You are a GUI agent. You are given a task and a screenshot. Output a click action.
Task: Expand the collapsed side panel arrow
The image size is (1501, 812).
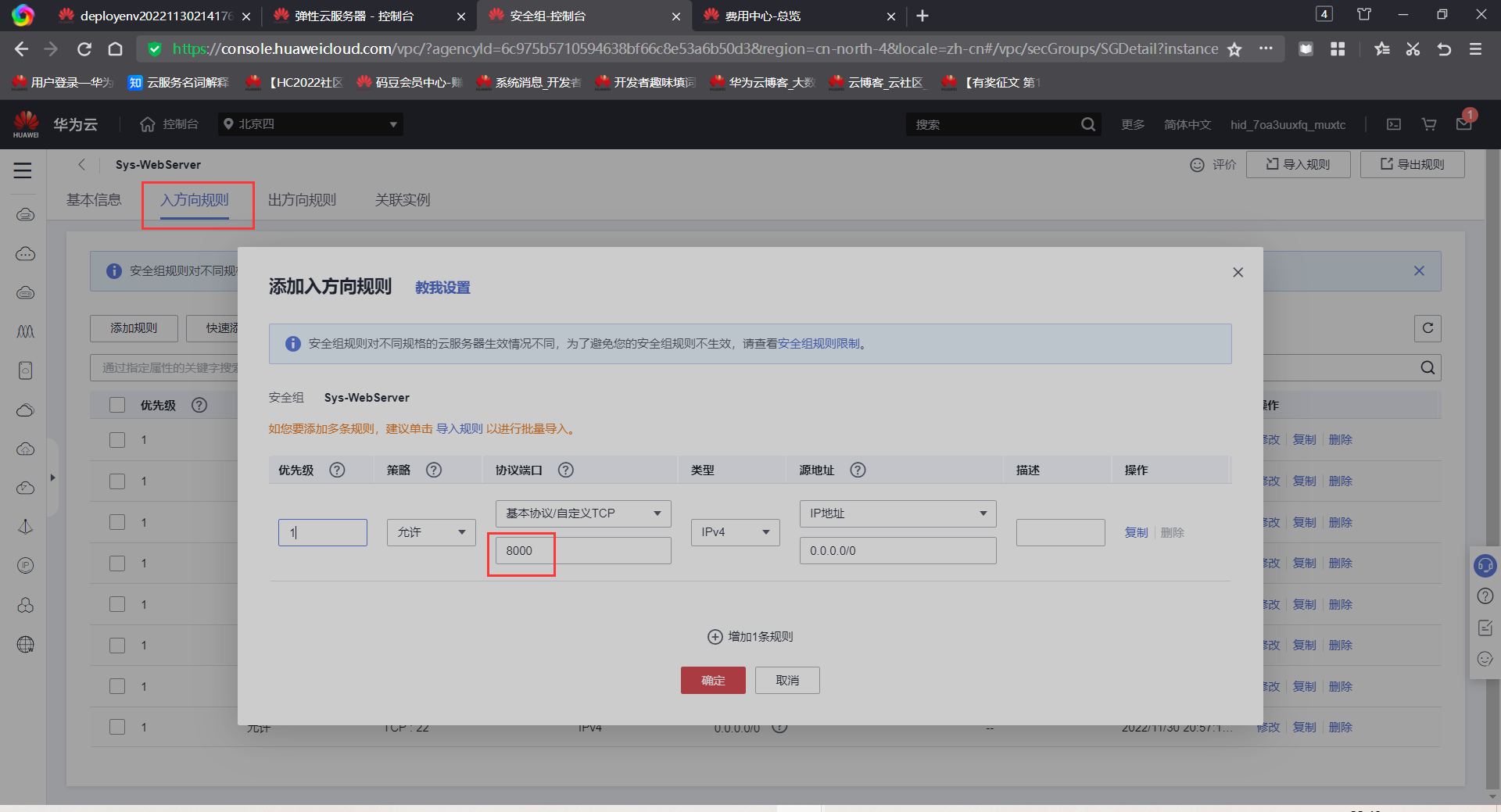52,478
